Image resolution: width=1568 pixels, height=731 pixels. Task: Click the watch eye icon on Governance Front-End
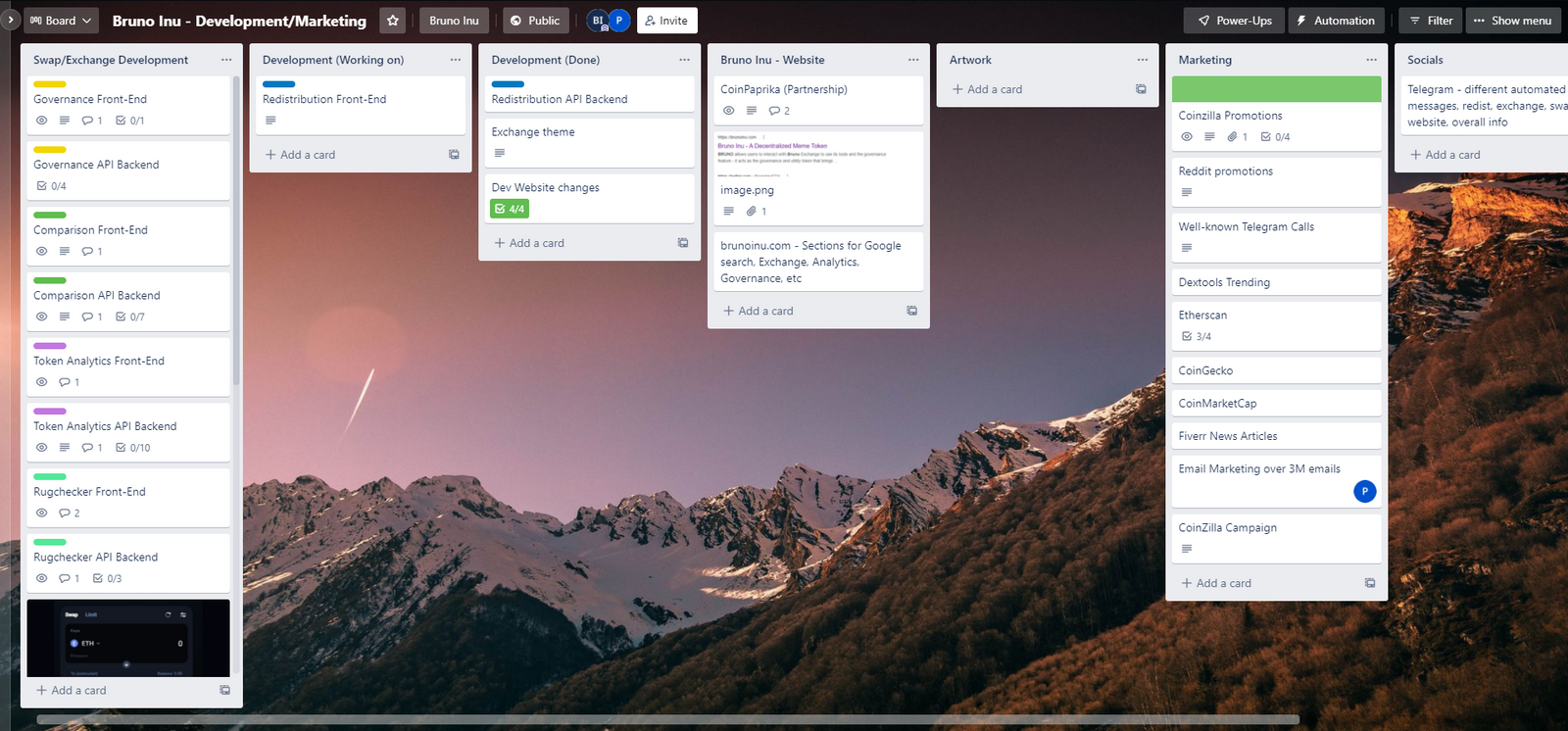pos(42,121)
